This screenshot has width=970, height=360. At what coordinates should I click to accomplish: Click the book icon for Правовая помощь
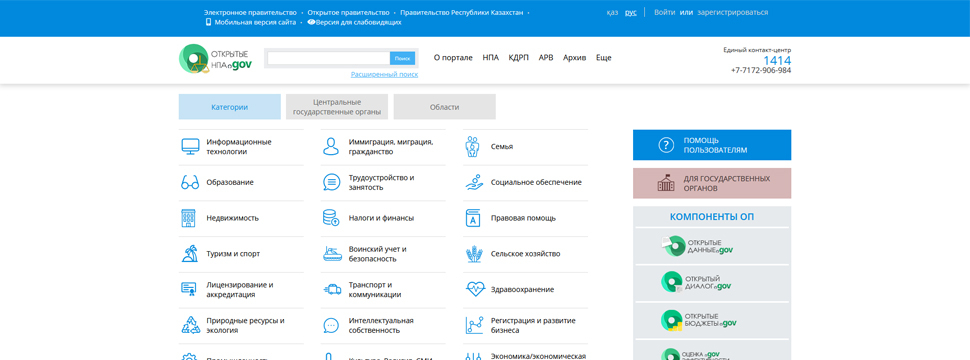click(473, 218)
